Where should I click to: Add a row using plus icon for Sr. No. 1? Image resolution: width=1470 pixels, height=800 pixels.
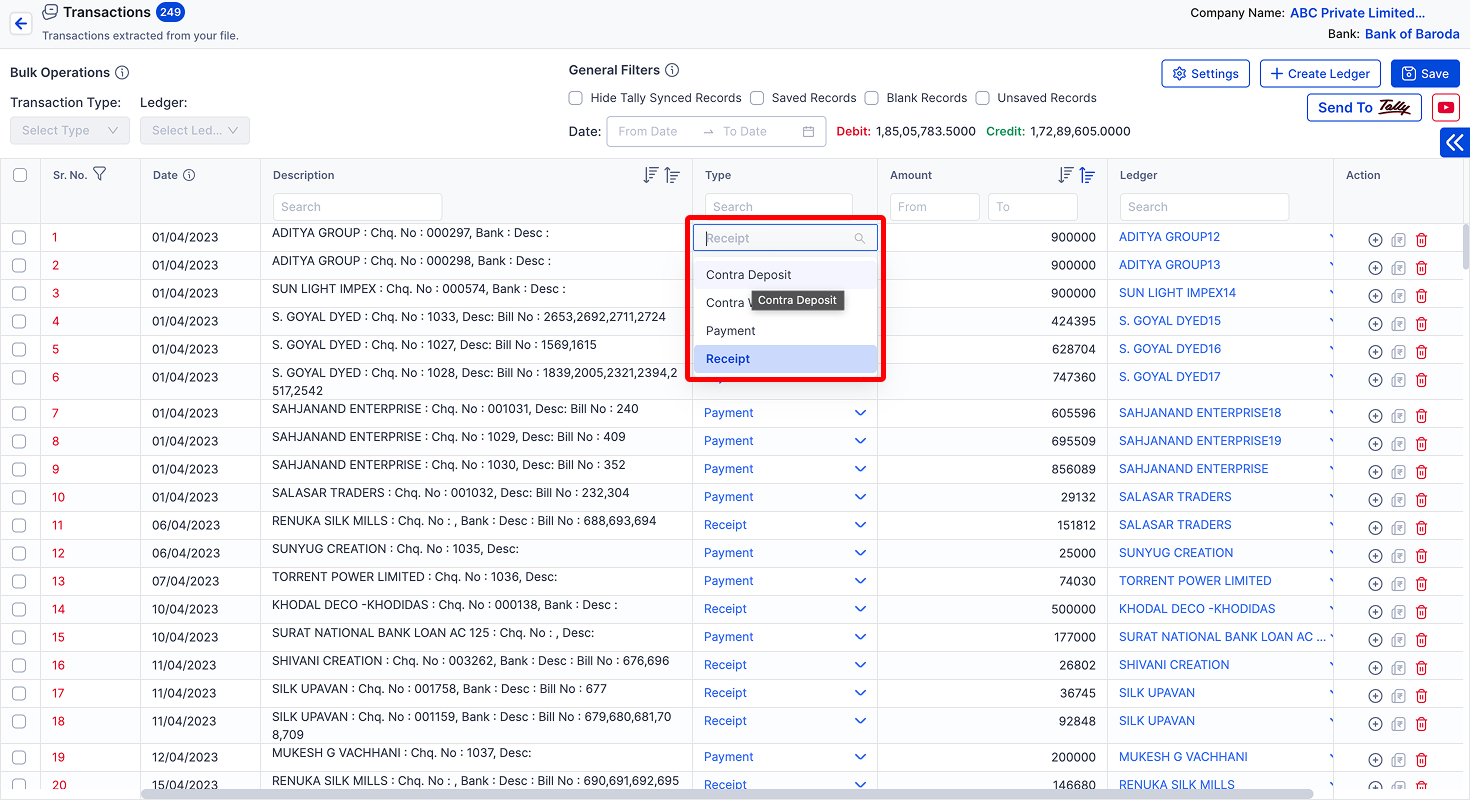tap(1375, 240)
